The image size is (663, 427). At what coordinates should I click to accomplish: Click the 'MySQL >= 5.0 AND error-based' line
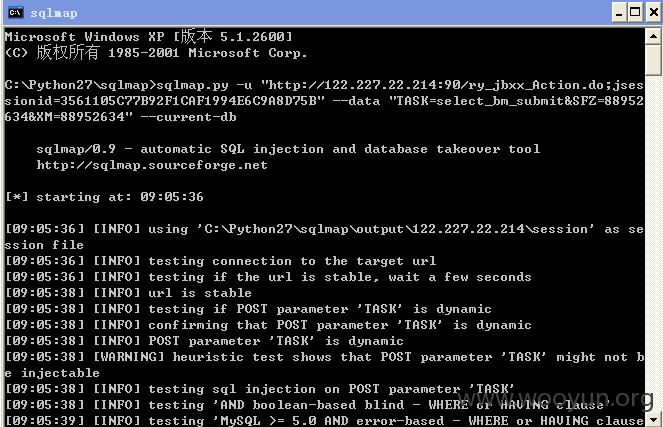click(x=325, y=421)
